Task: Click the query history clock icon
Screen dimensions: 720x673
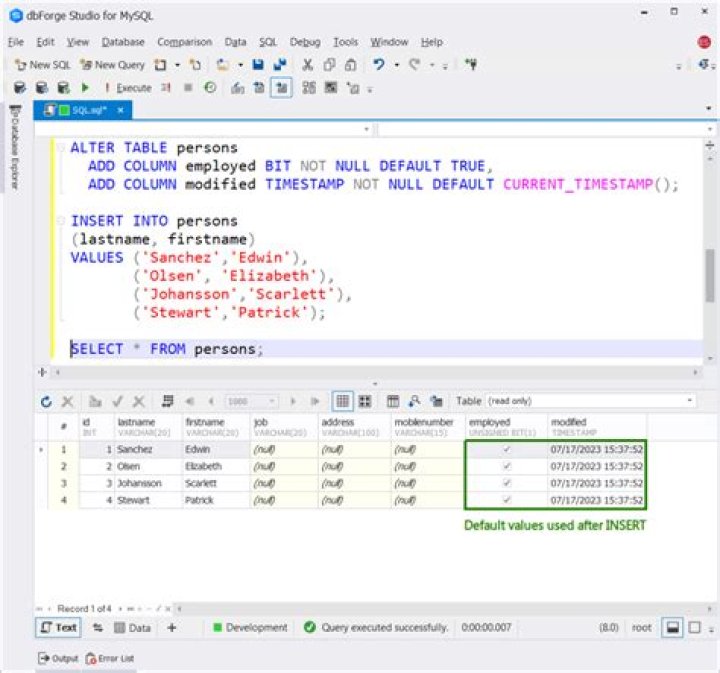Action: click(x=210, y=87)
